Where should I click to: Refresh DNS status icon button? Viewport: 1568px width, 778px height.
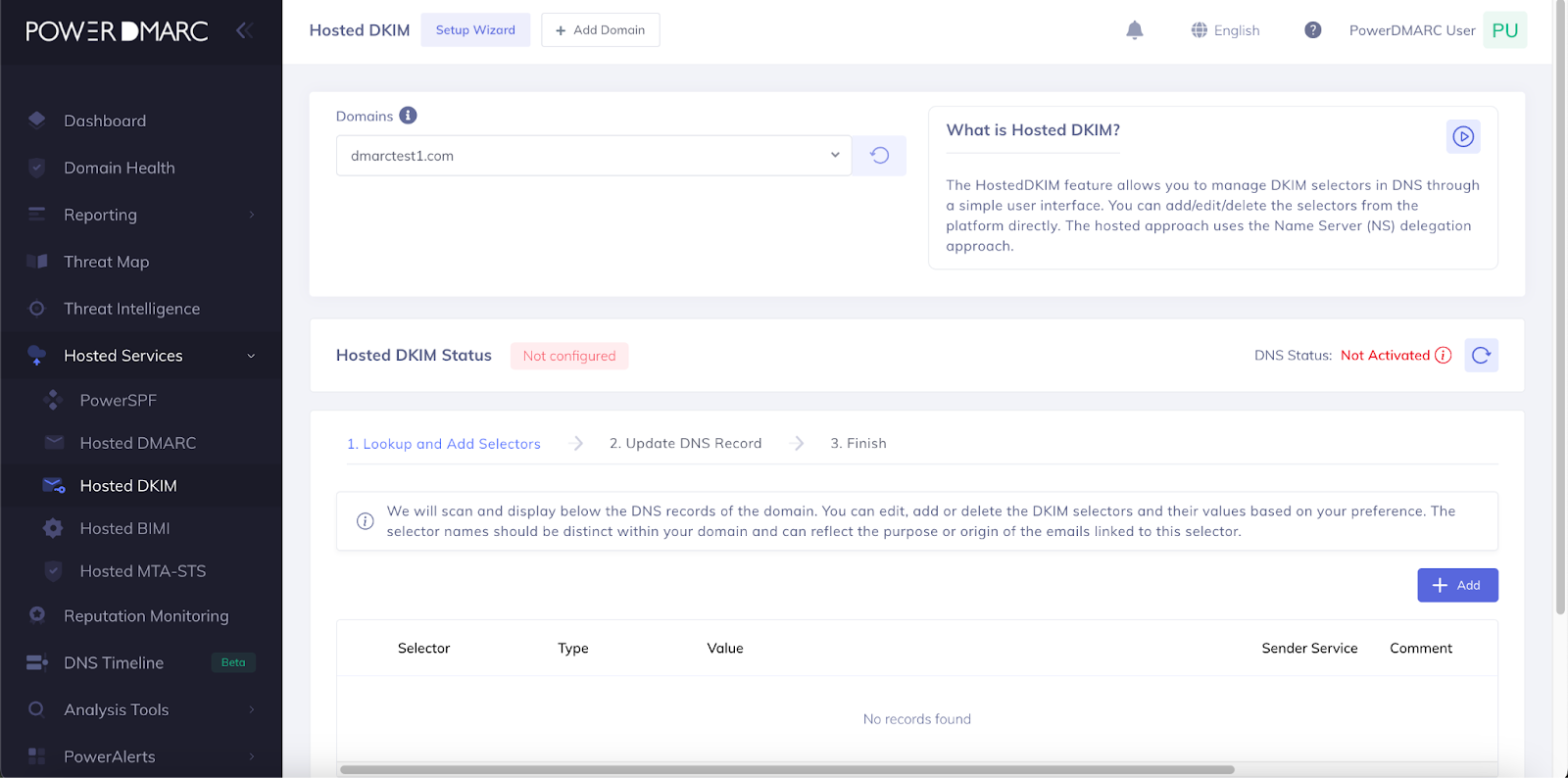[x=1481, y=355]
